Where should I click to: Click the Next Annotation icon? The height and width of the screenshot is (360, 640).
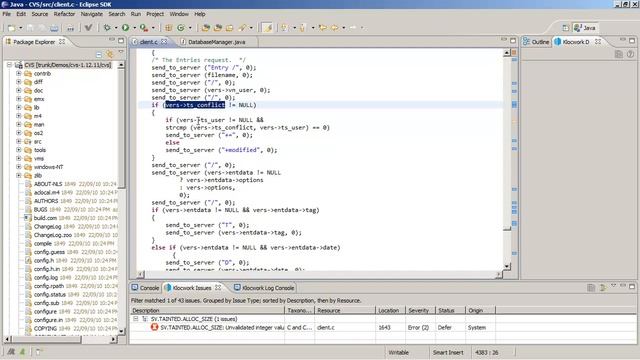[284, 28]
